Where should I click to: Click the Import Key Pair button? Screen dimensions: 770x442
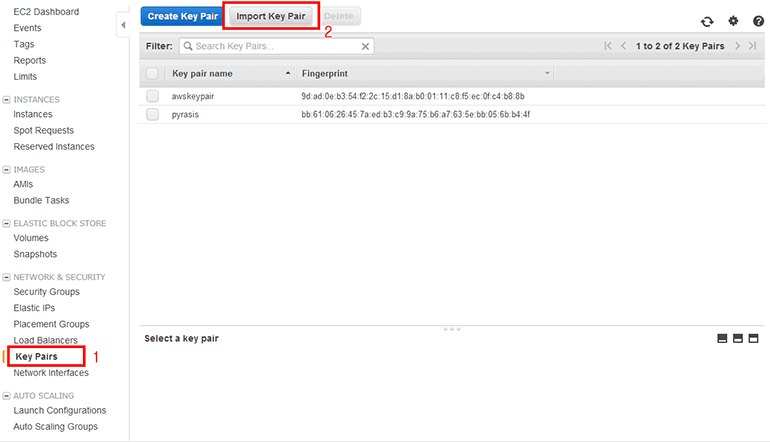[271, 16]
